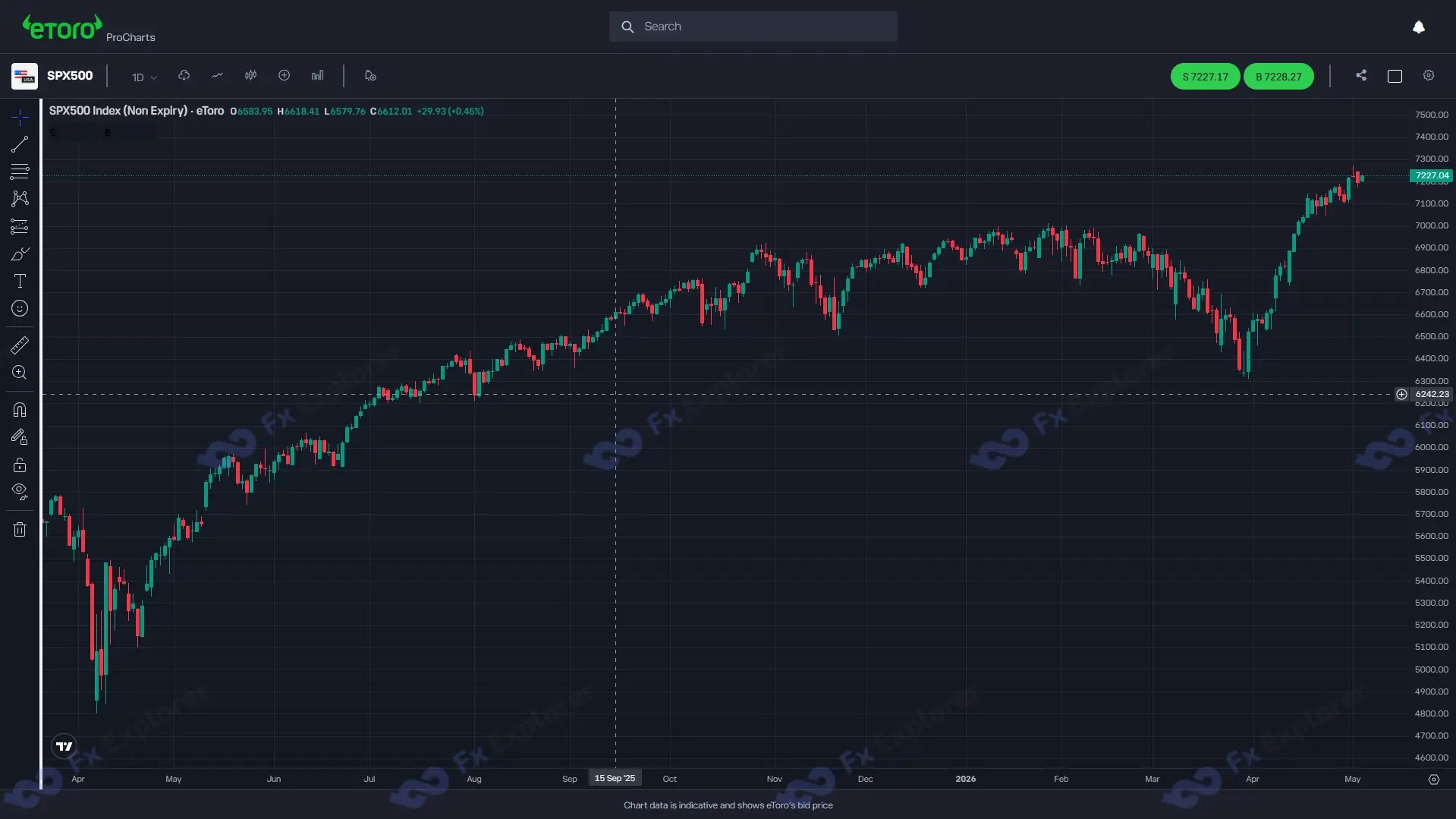The width and height of the screenshot is (1456, 819).
Task: Click the current price label 7227.04
Action: point(1431,176)
